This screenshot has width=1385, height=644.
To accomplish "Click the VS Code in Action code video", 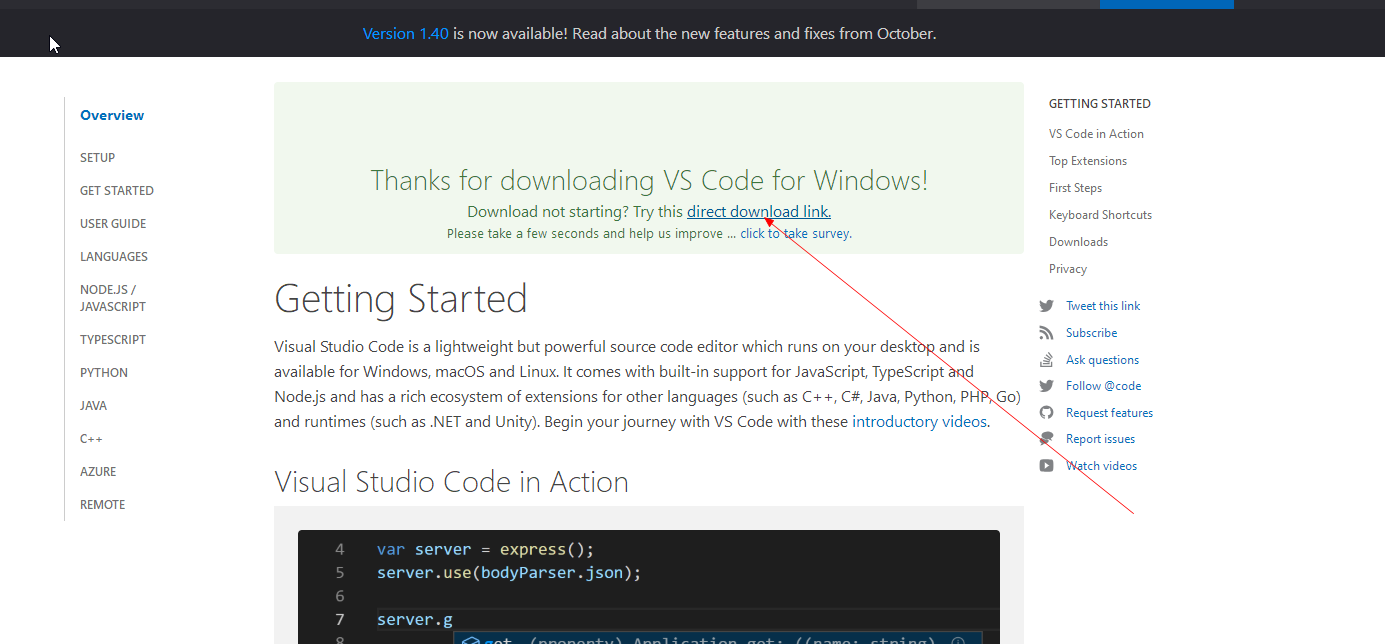I will point(648,580).
